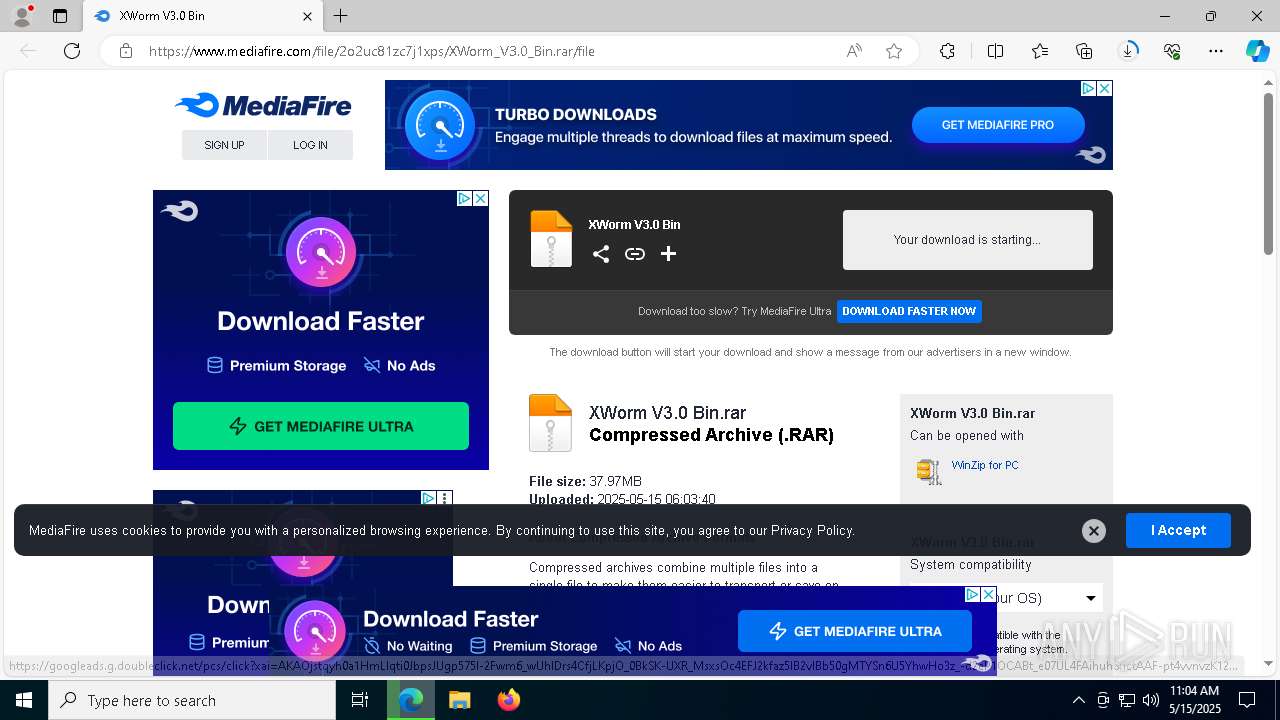Refresh the current page
The width and height of the screenshot is (1280, 720).
pos(72,51)
